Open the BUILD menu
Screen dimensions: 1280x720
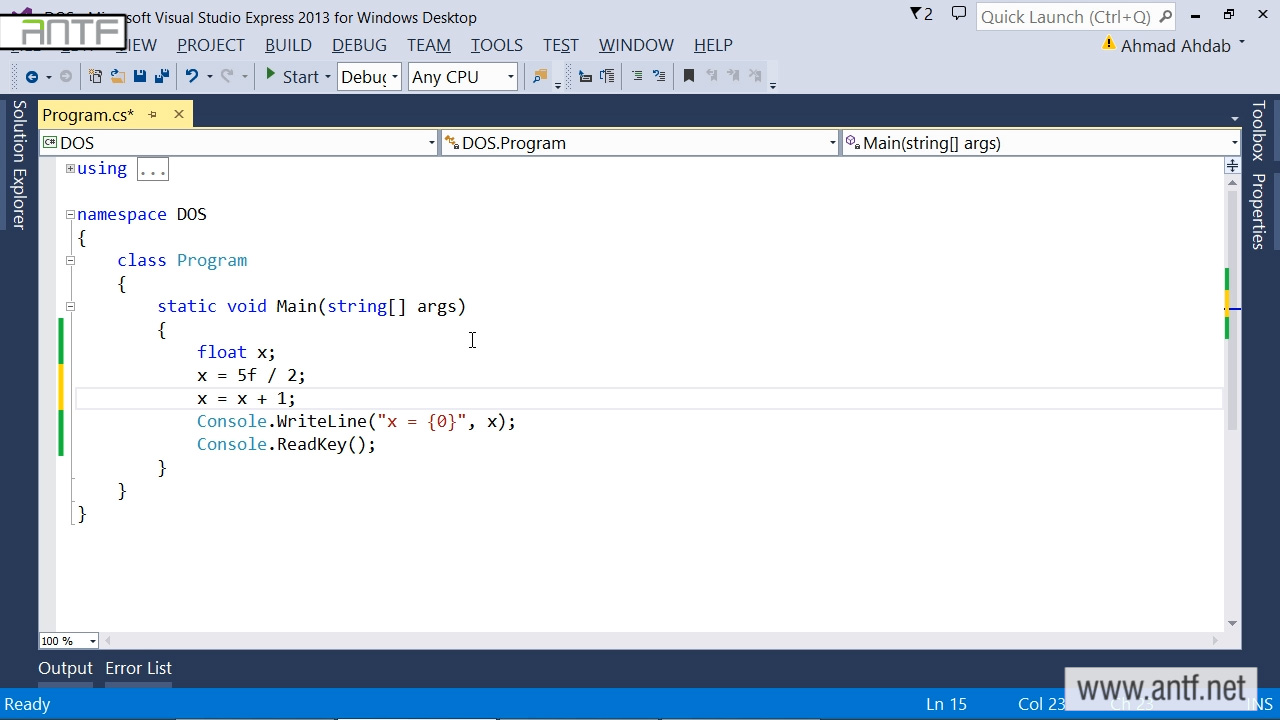(x=288, y=45)
